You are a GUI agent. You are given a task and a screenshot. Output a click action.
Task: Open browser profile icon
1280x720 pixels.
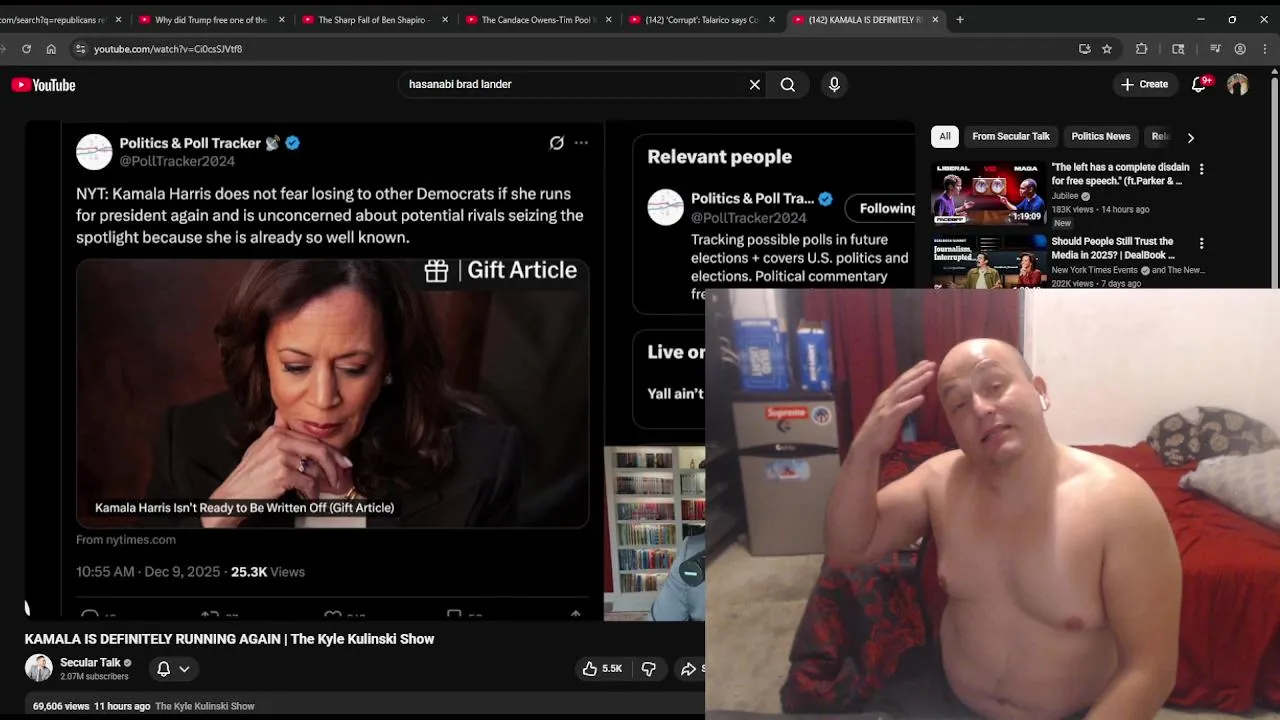tap(1240, 49)
